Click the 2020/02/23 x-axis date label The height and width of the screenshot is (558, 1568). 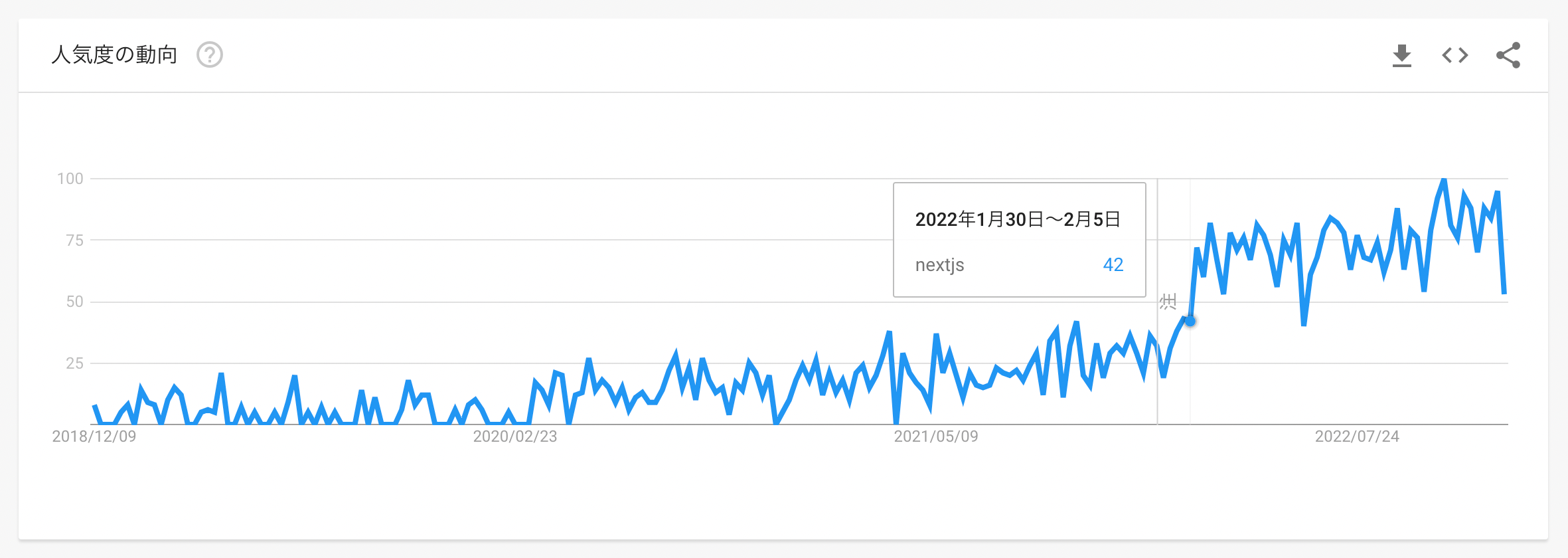[515, 436]
